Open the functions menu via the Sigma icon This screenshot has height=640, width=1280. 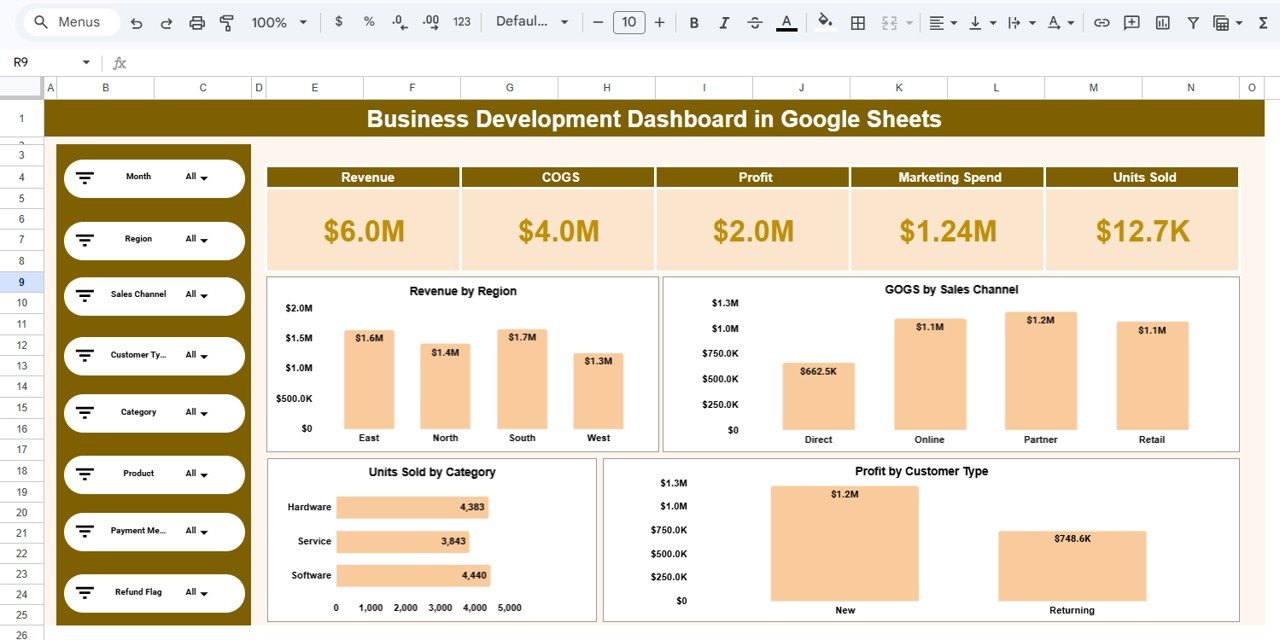click(x=1261, y=21)
